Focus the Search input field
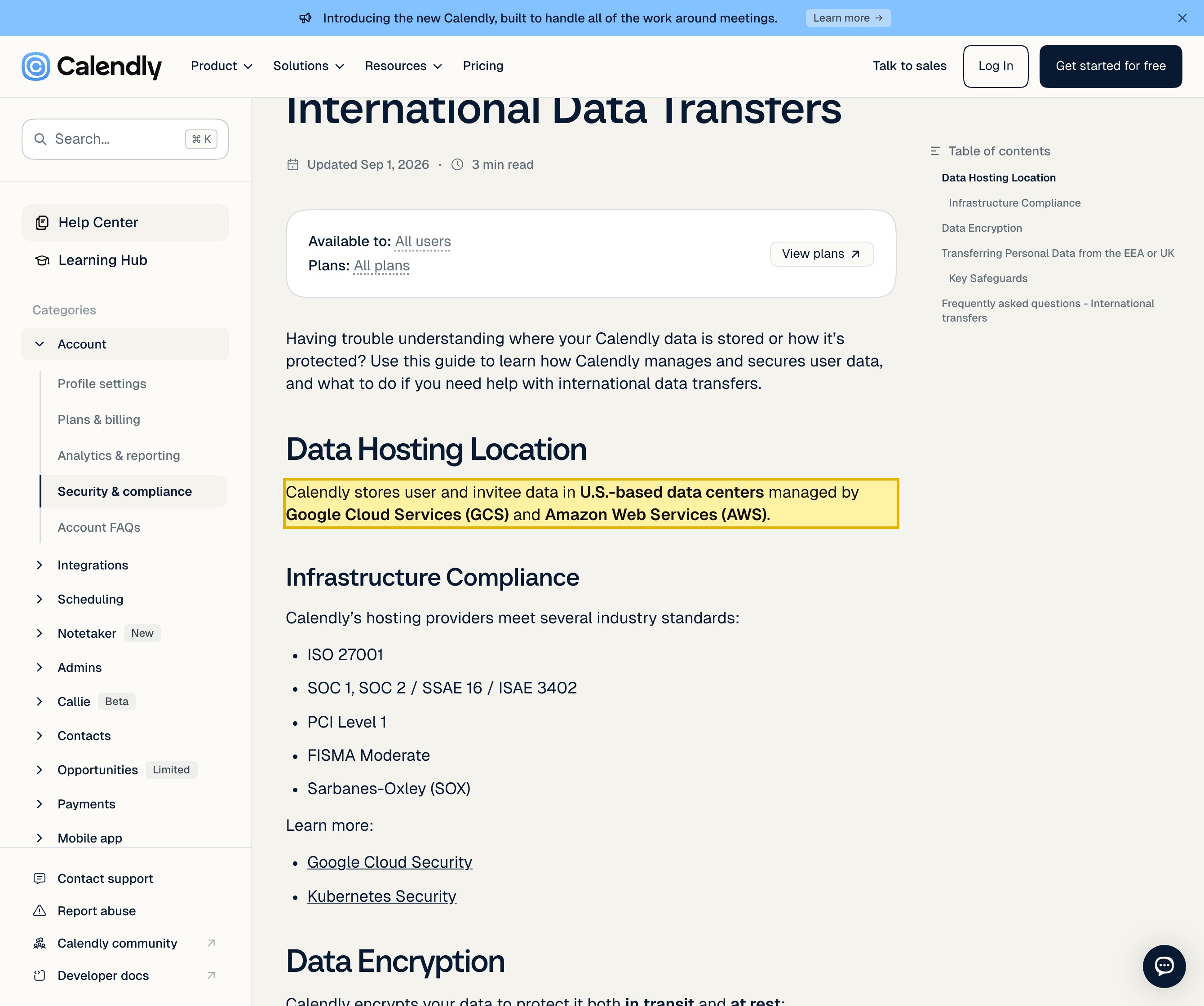Viewport: 1204px width, 1006px height. tap(125, 139)
